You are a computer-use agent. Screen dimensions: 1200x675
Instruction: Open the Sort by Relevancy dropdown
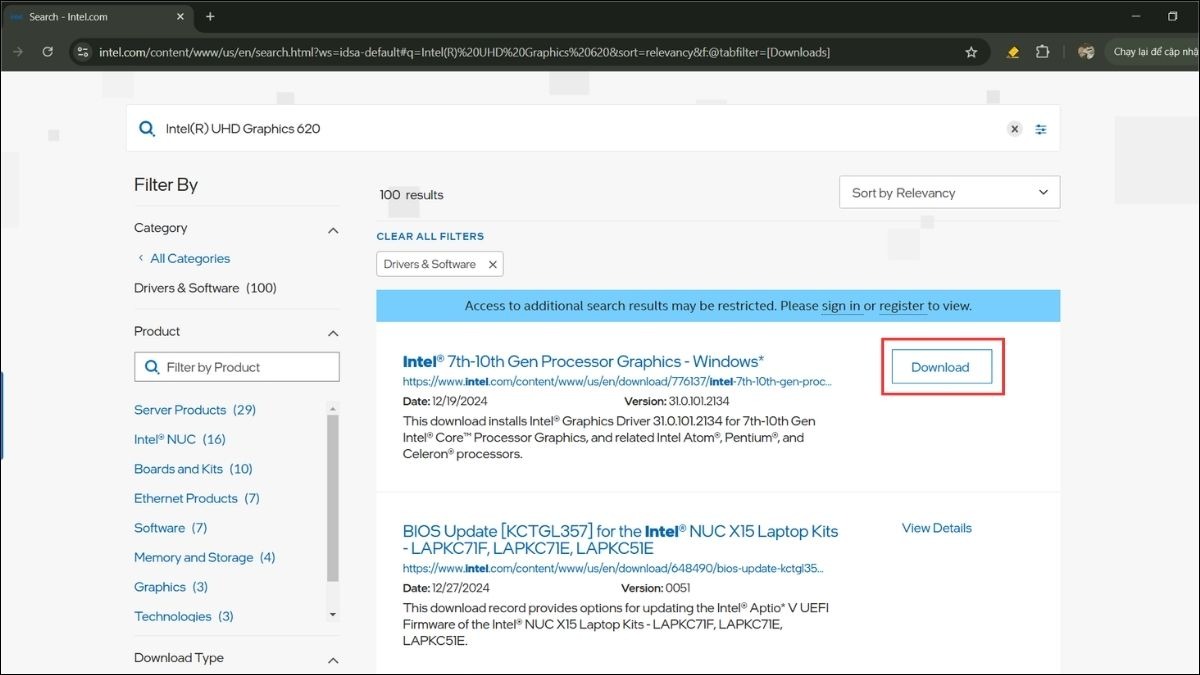click(949, 193)
